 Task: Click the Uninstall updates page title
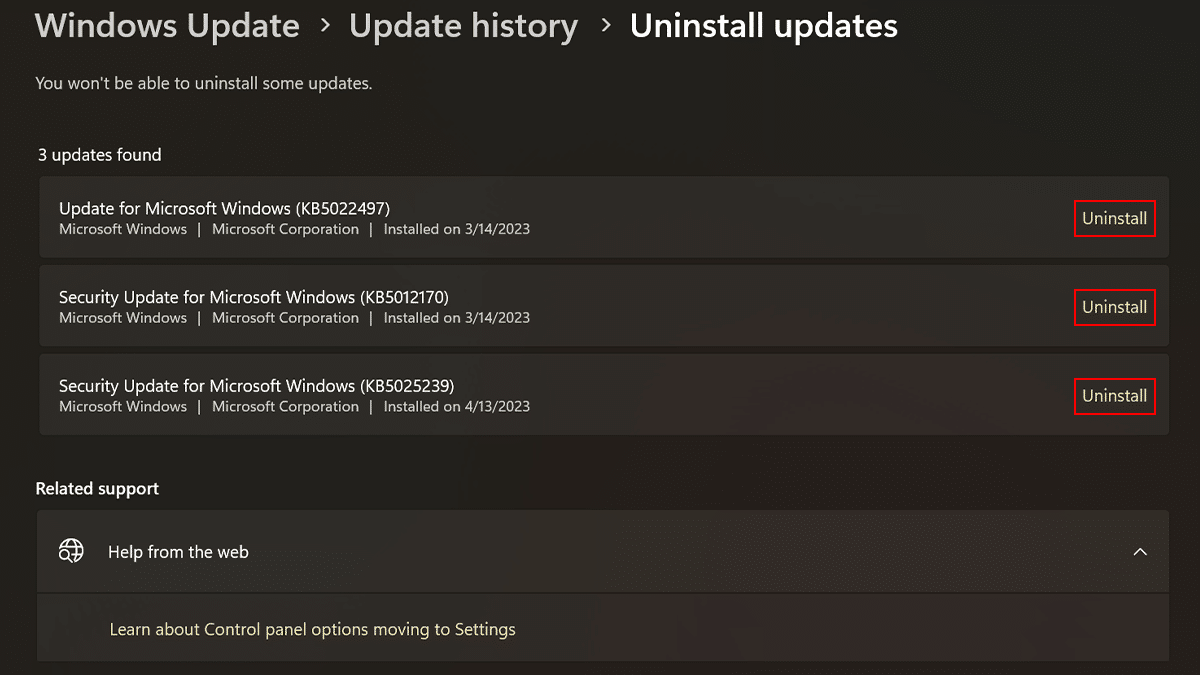(763, 26)
